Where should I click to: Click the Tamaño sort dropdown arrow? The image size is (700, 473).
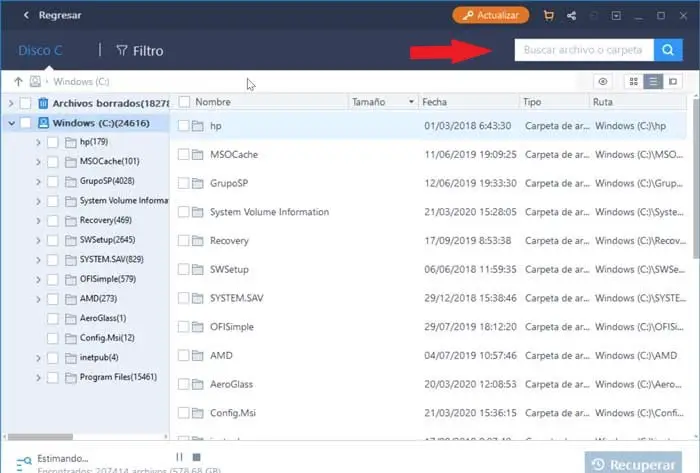coord(411,102)
